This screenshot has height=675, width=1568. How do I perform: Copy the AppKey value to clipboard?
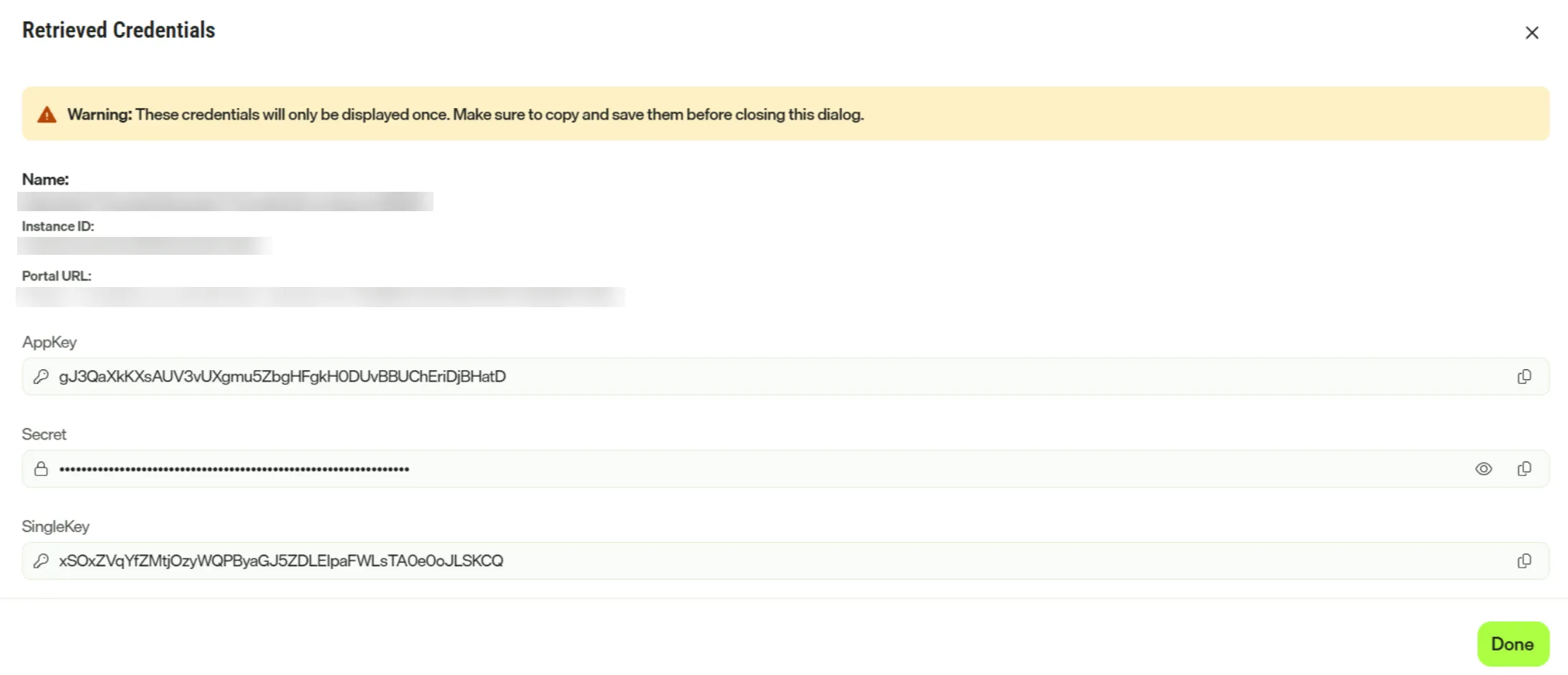point(1524,377)
